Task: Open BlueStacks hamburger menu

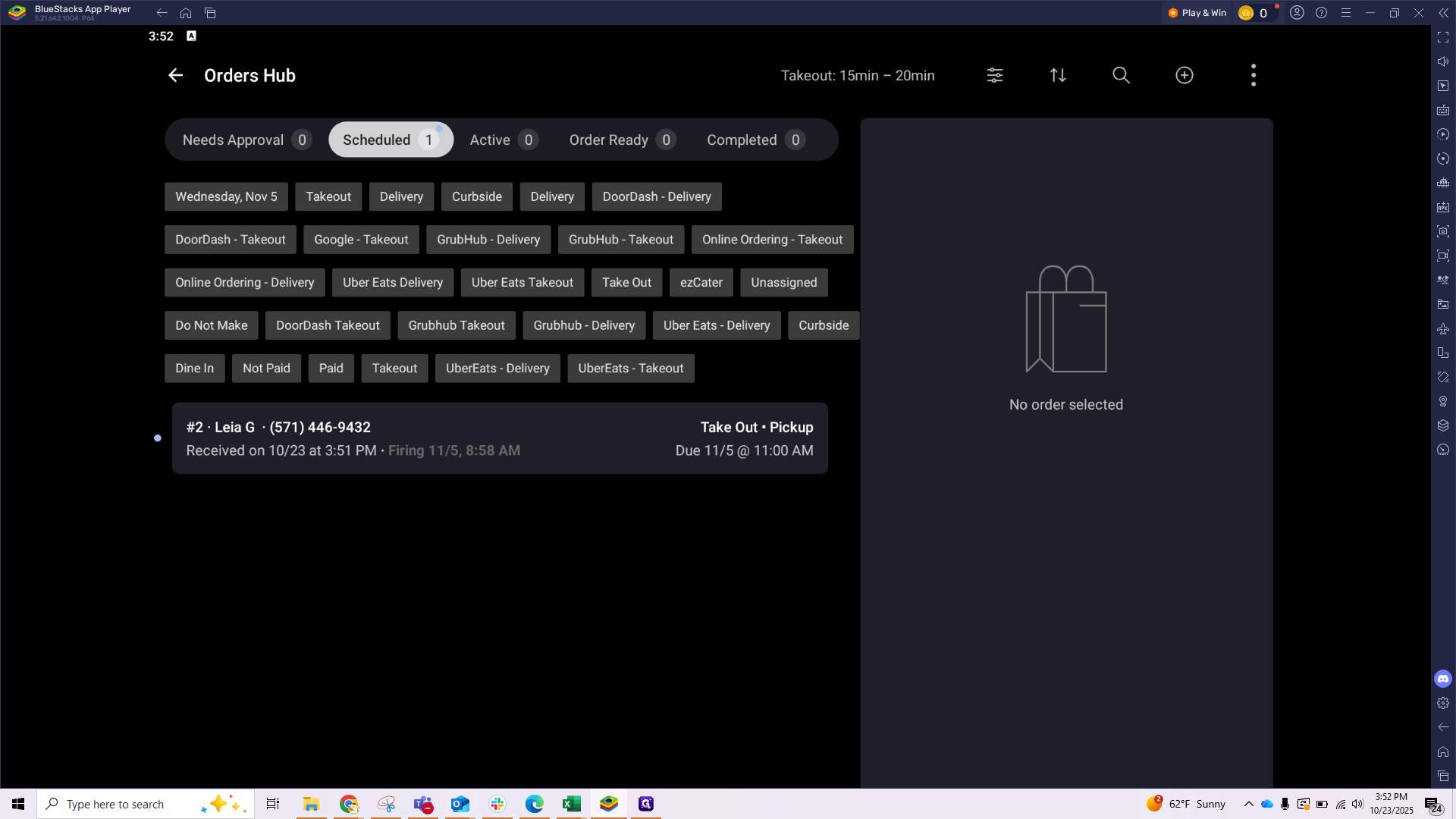Action: pos(1345,13)
